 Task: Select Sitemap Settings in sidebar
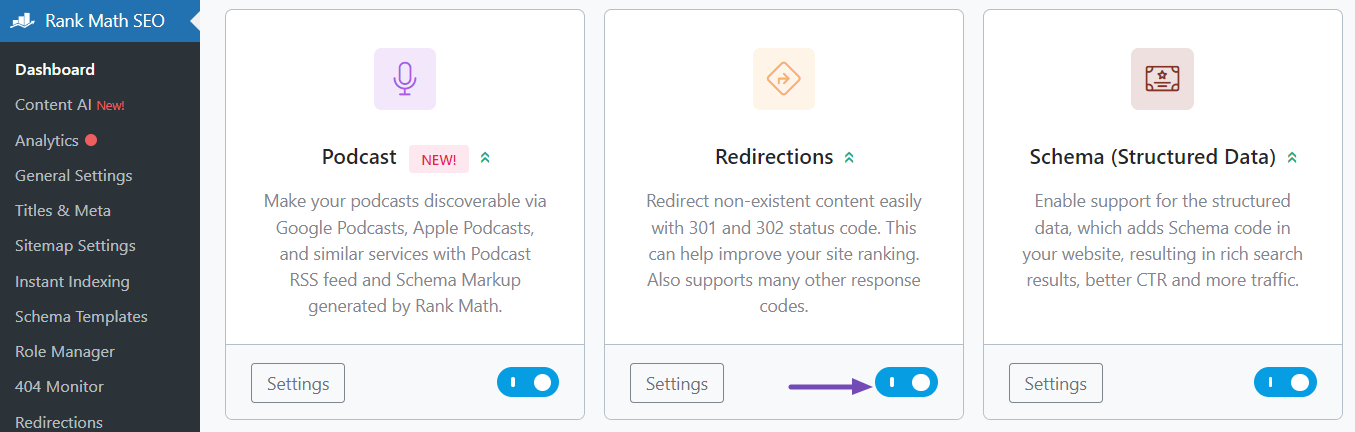tap(75, 246)
